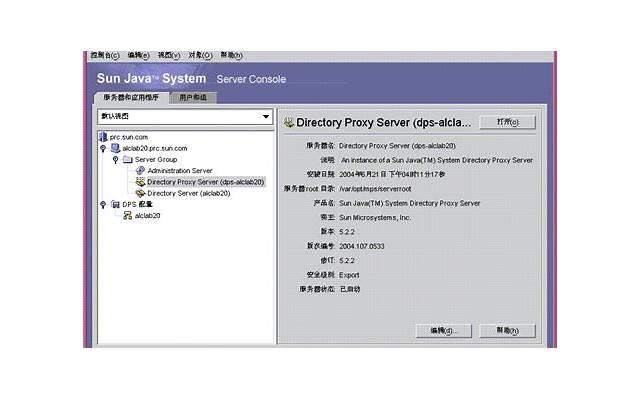Click the Server Group folder icon
The height and width of the screenshot is (400, 640).
click(127, 159)
